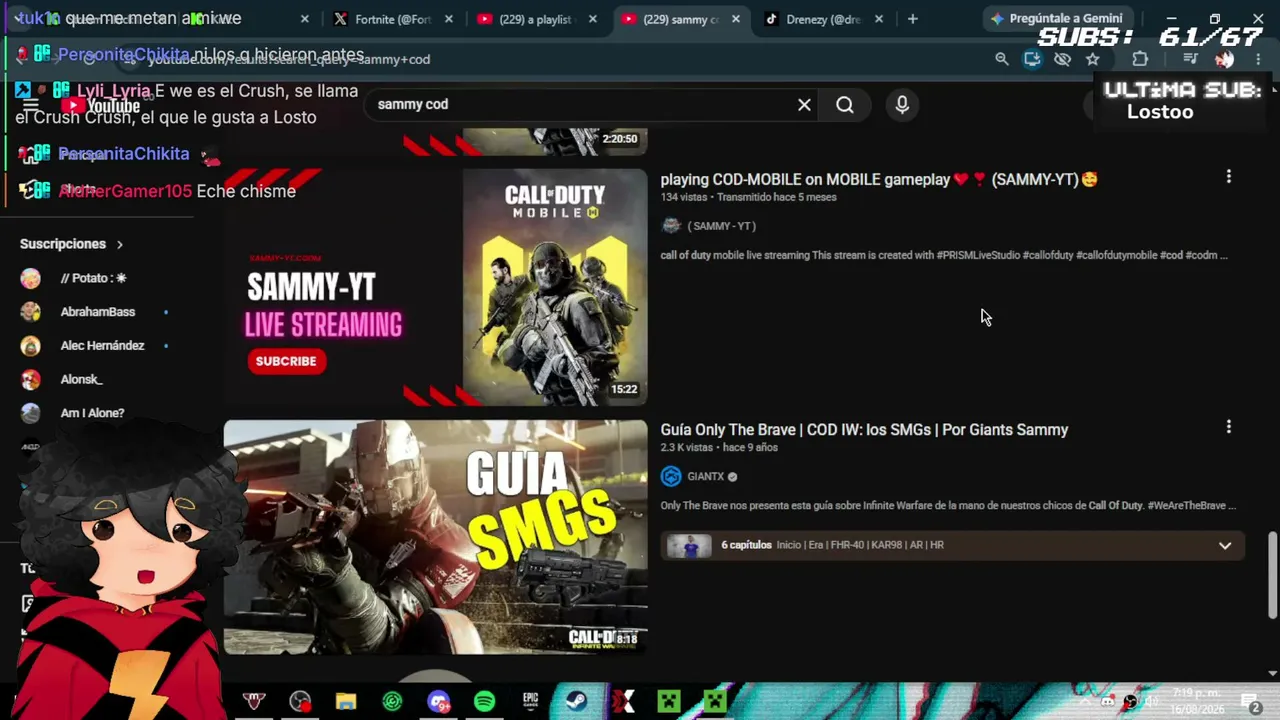Open a new browser tab
This screenshot has height=720, width=1280.
[912, 19]
